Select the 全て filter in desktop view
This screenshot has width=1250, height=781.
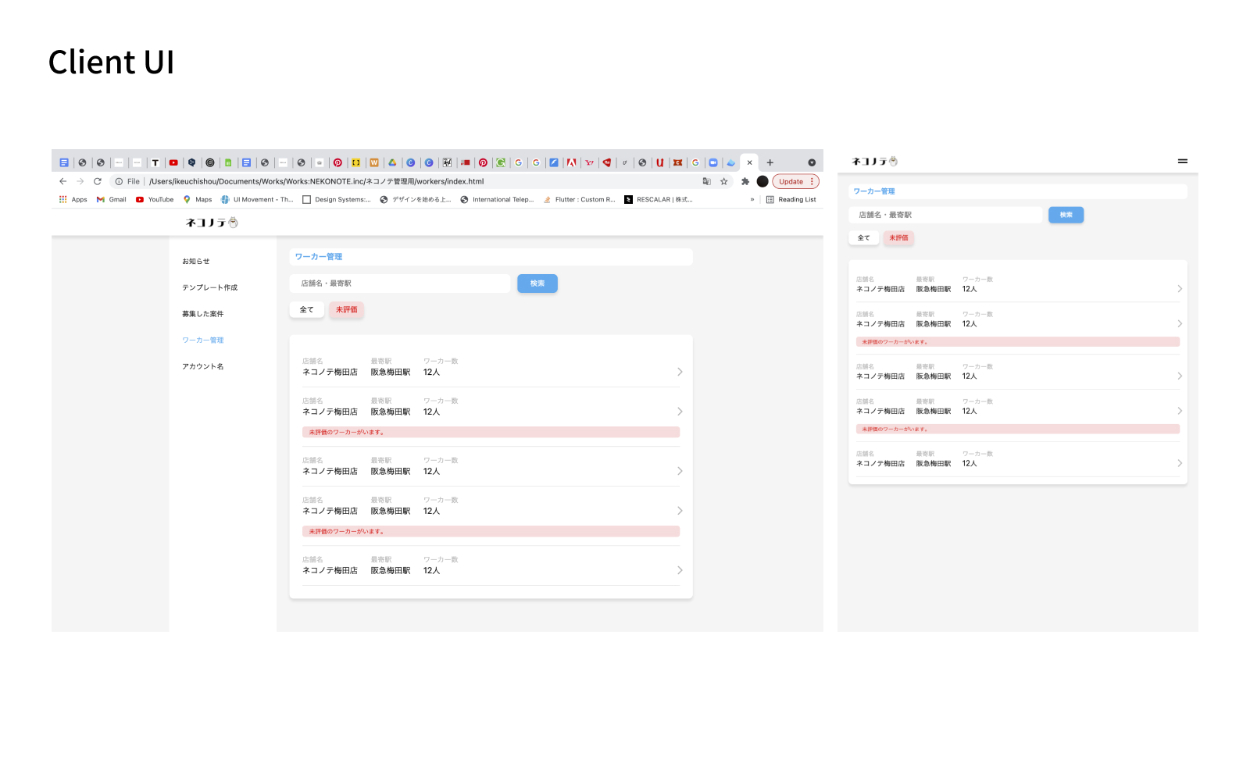click(x=307, y=310)
